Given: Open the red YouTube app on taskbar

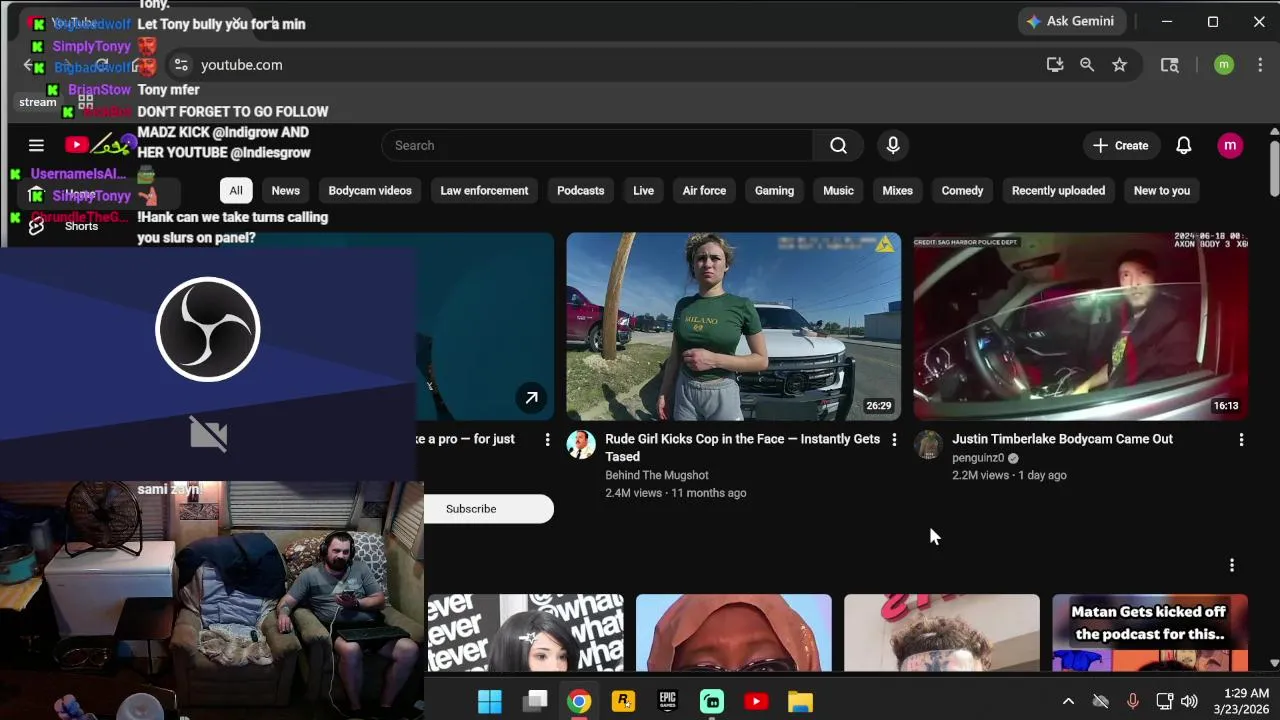Looking at the screenshot, I should (756, 702).
